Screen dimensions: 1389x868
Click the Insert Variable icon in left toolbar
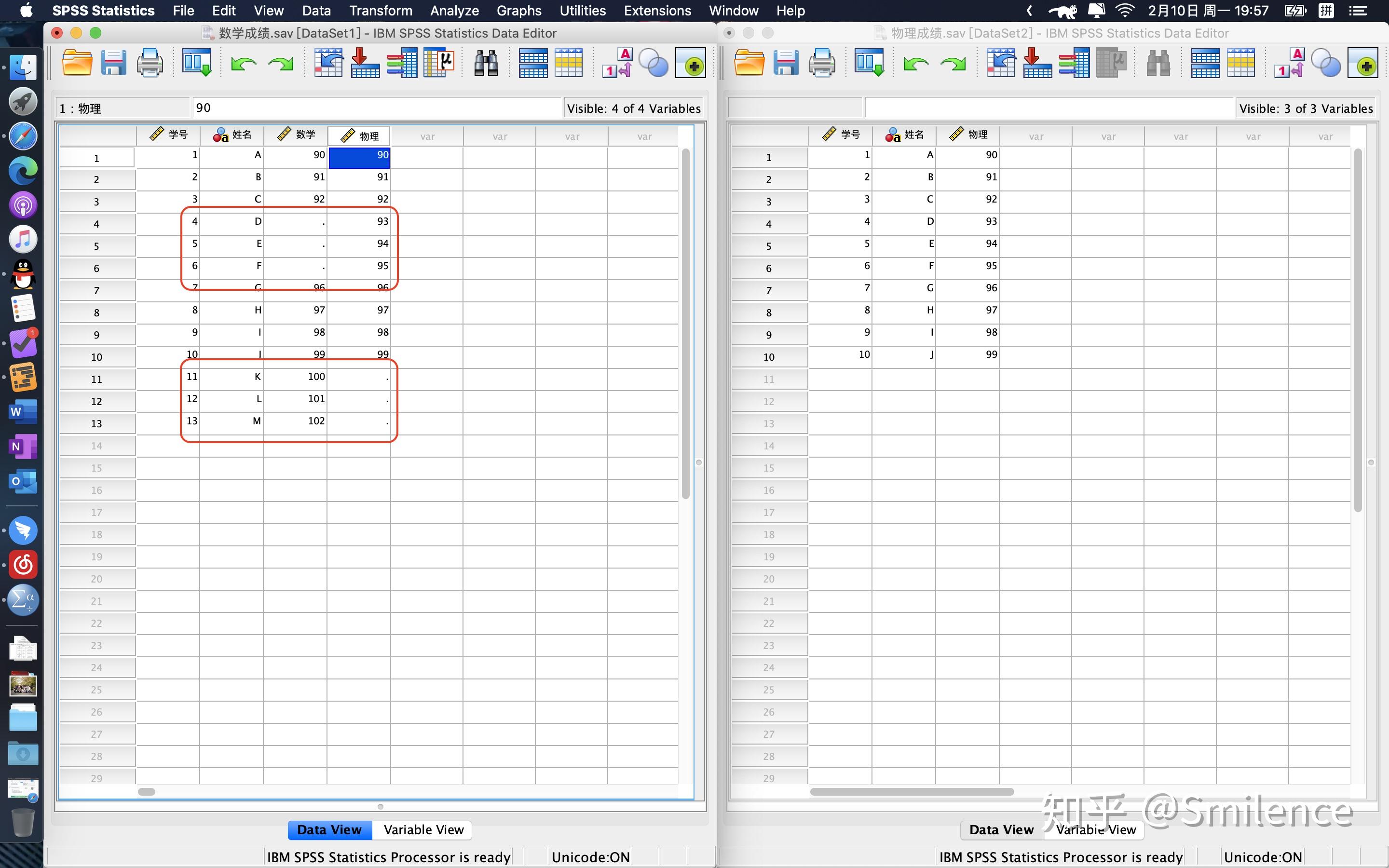coord(569,63)
